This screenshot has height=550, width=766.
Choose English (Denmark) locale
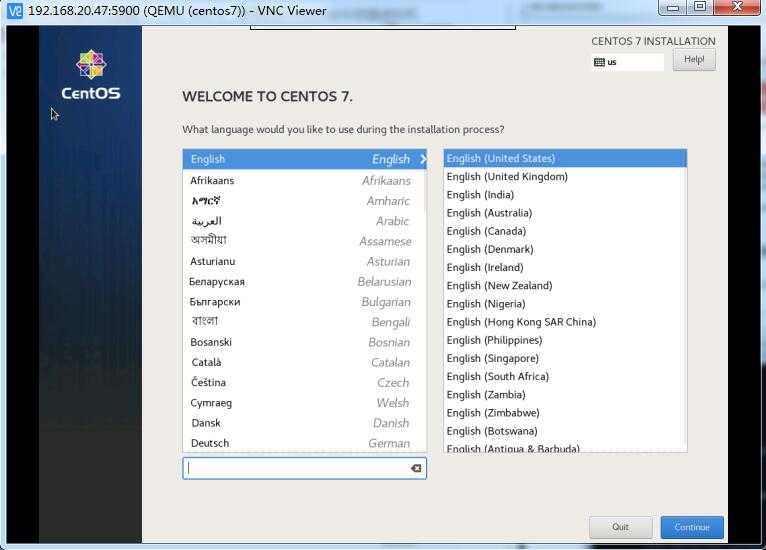pyautogui.click(x=565, y=249)
